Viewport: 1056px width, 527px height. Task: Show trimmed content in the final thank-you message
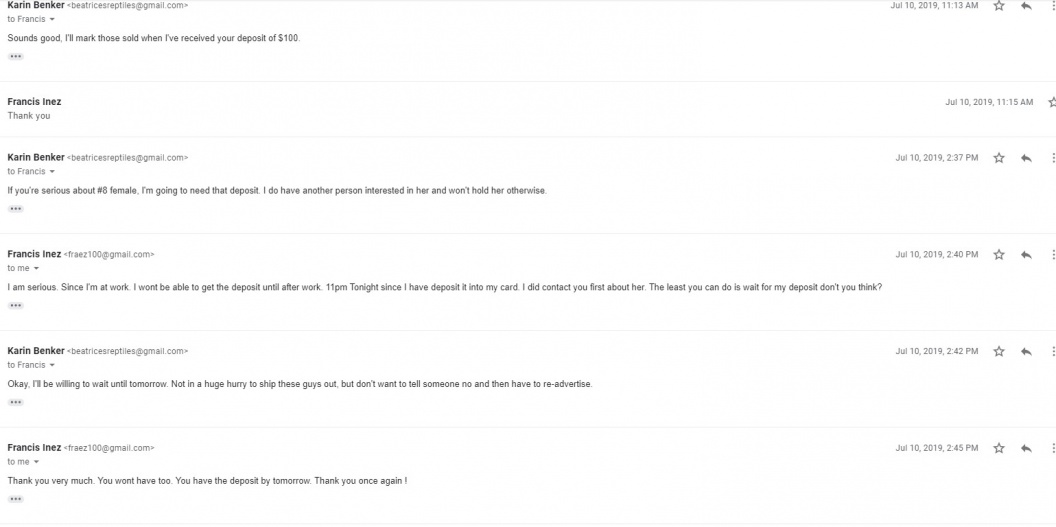click(x=15, y=499)
